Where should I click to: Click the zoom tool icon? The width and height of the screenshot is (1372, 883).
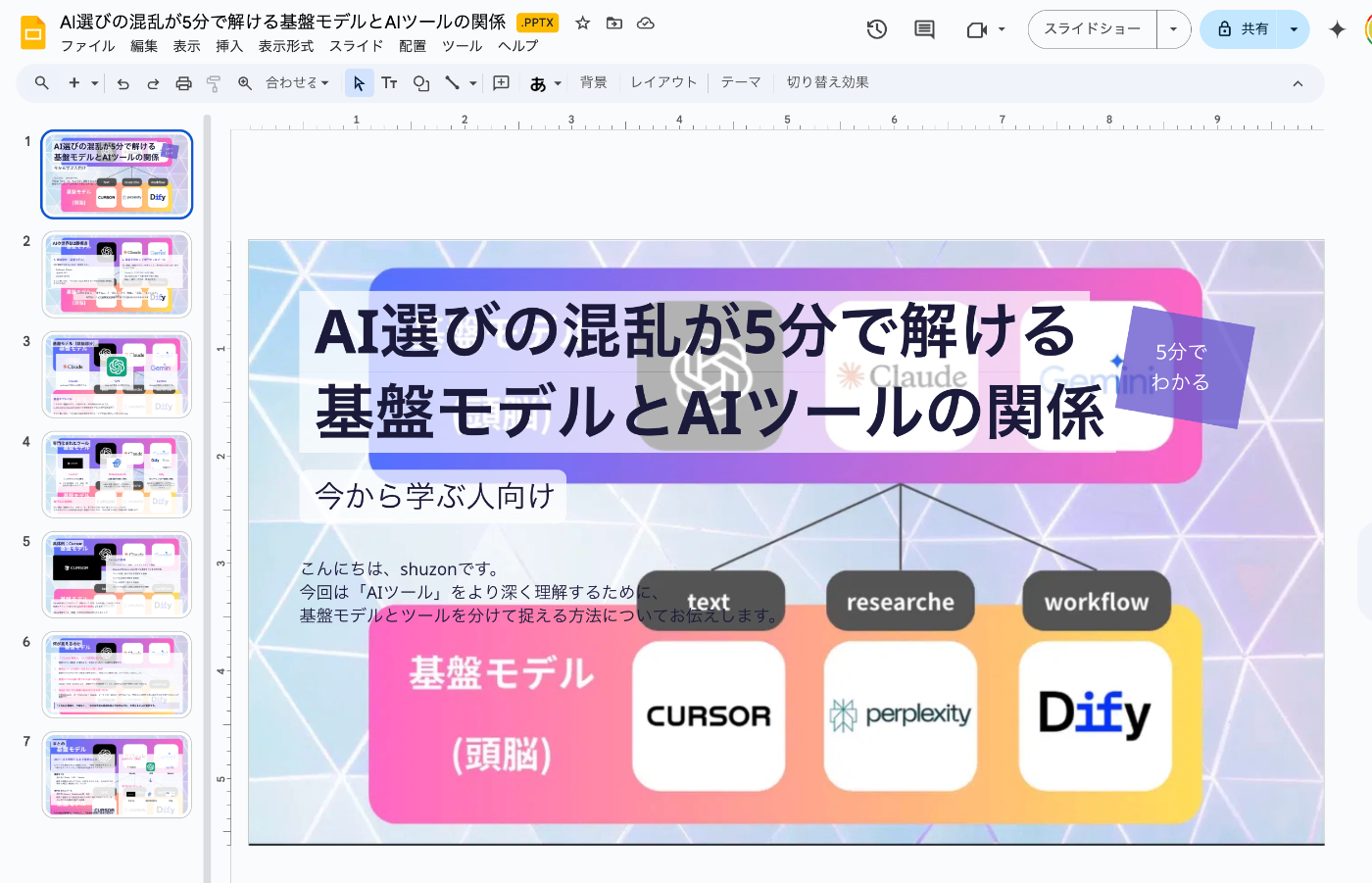tap(245, 83)
